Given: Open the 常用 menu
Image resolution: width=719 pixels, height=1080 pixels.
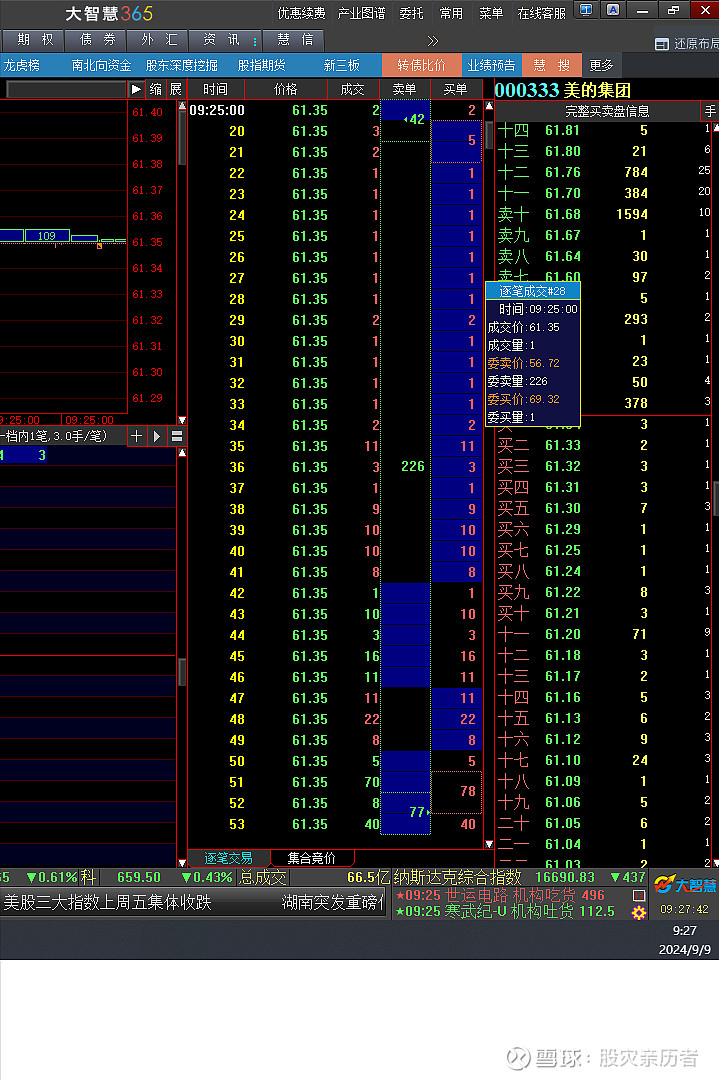Looking at the screenshot, I should pyautogui.click(x=451, y=13).
